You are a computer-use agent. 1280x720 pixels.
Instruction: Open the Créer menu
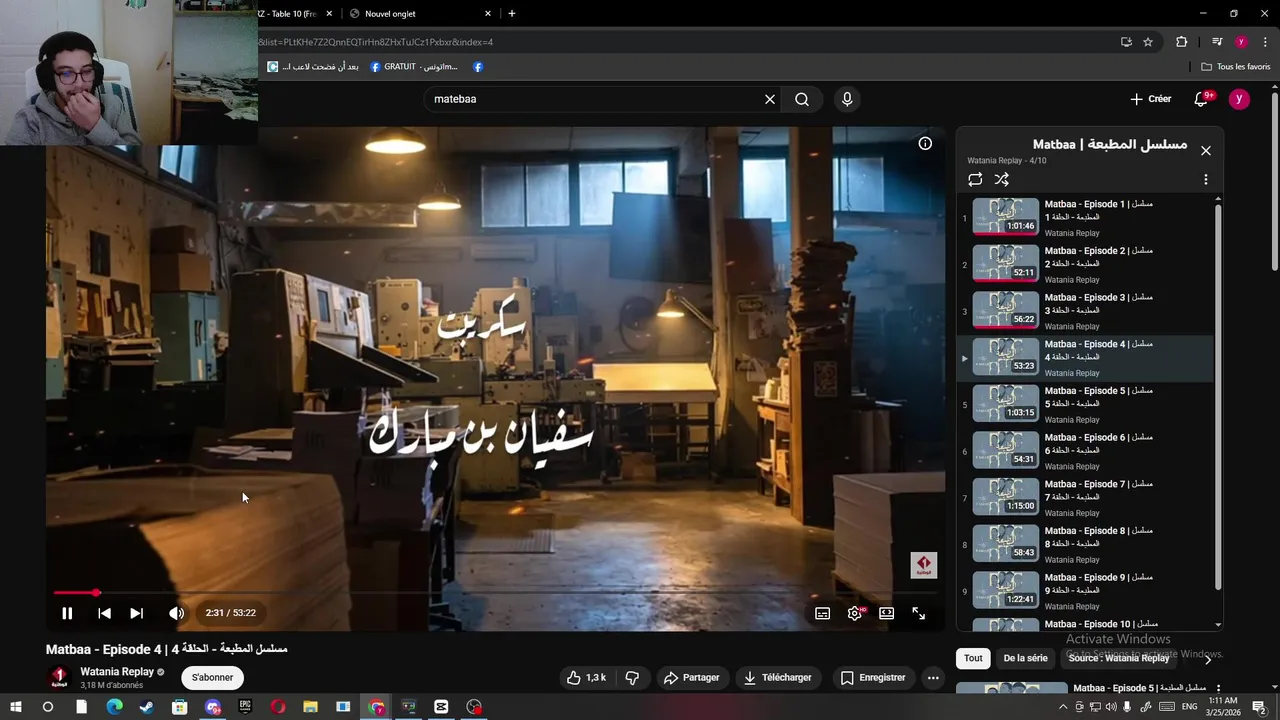(x=1150, y=99)
